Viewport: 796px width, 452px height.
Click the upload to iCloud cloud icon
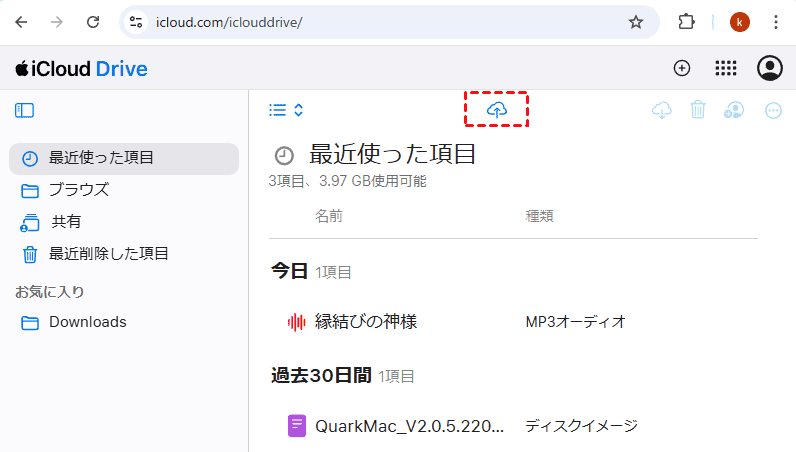pyautogui.click(x=496, y=109)
